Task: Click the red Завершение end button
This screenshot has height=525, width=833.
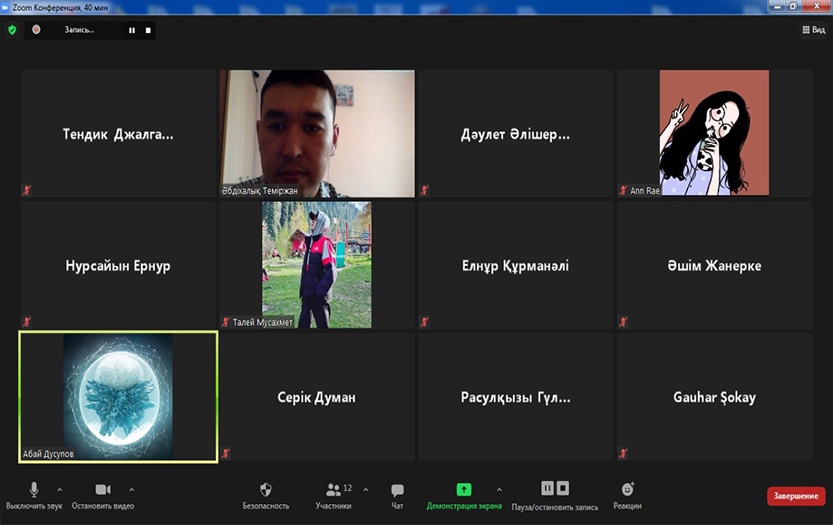Action: click(x=796, y=496)
